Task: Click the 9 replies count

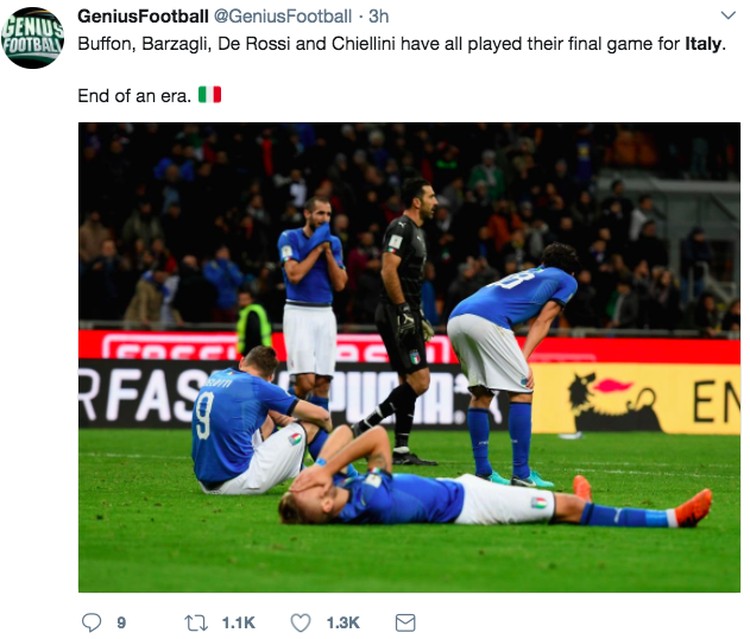Action: (x=121, y=623)
